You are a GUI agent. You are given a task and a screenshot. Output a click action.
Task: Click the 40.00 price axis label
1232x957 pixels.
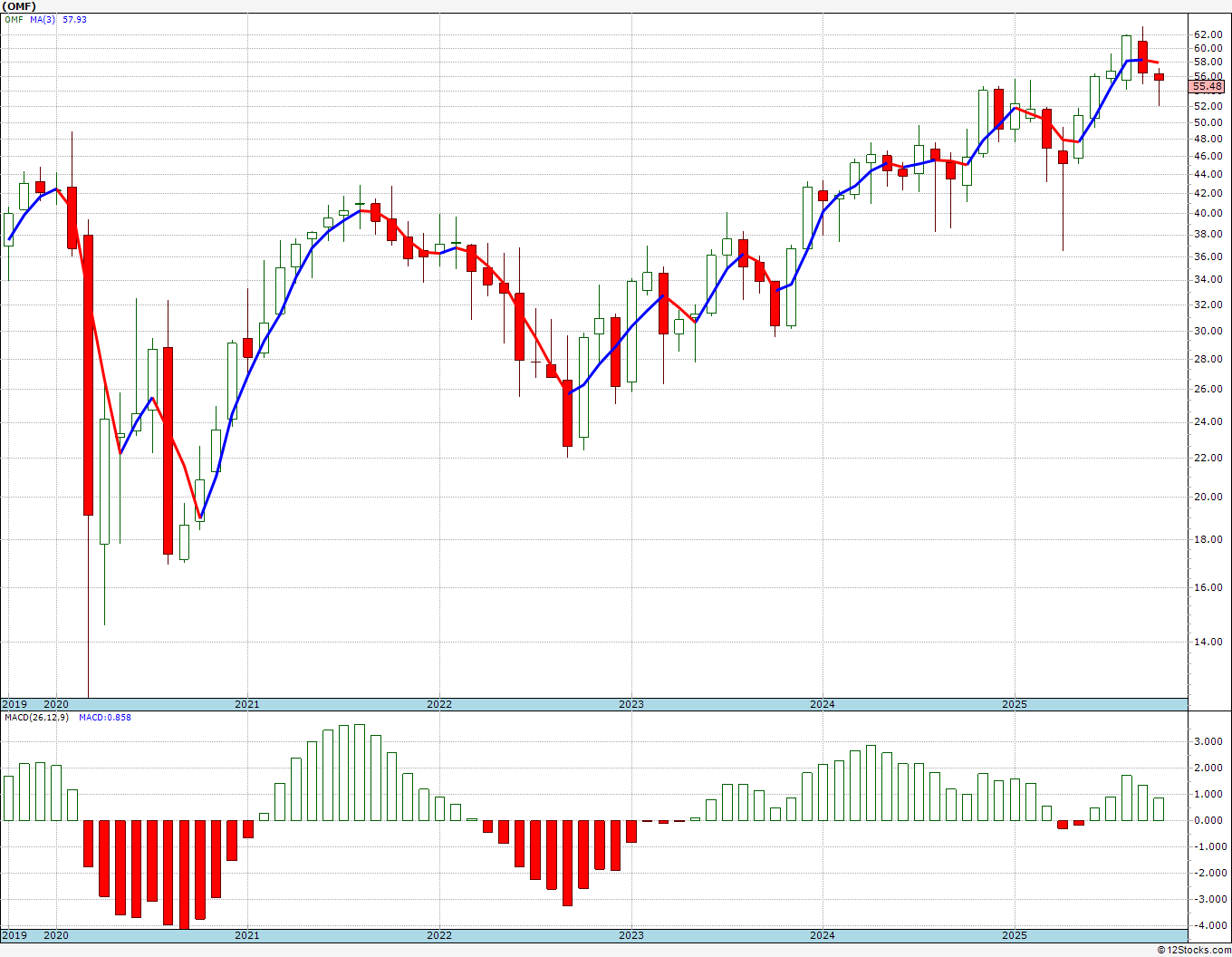coord(1208,214)
